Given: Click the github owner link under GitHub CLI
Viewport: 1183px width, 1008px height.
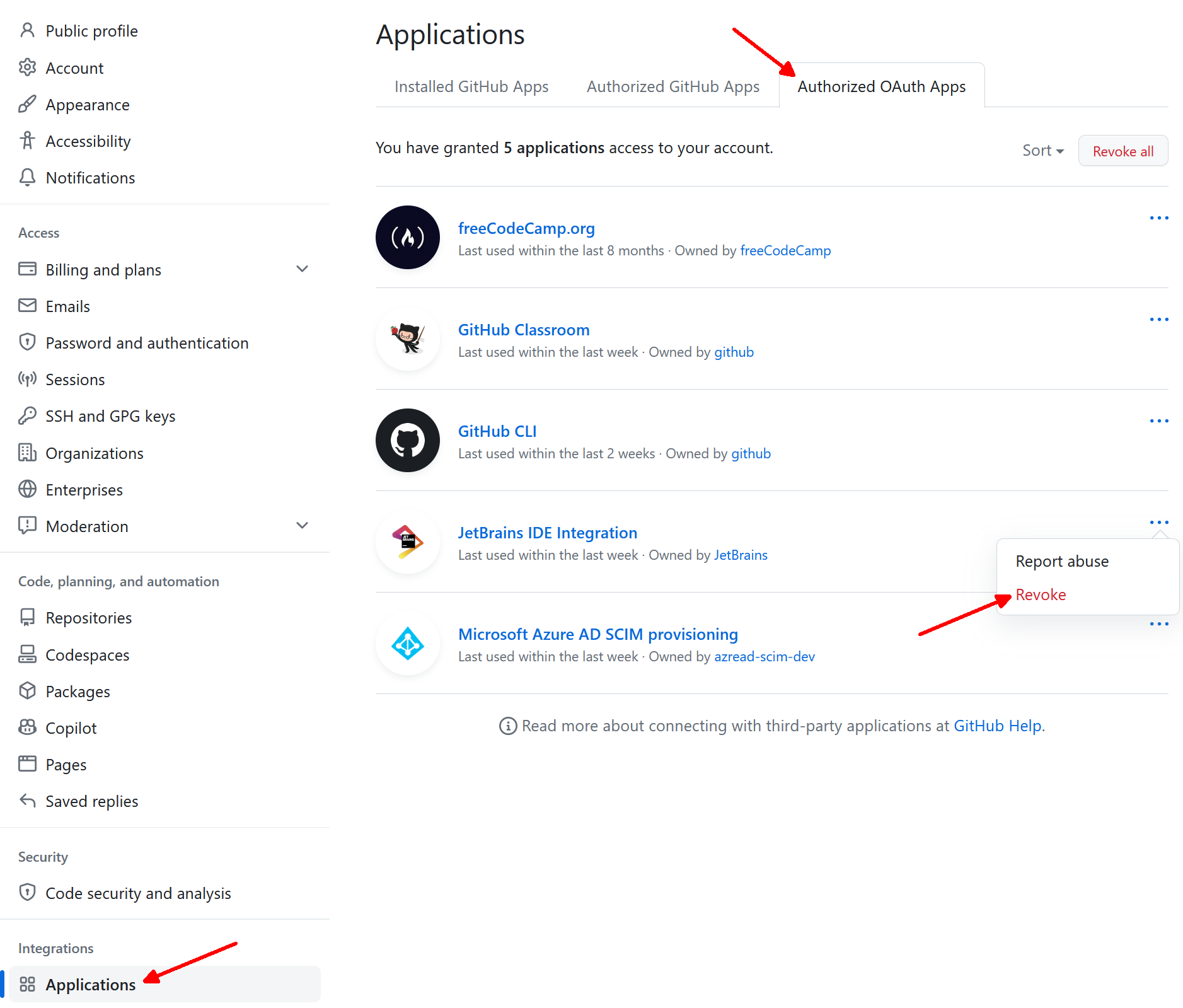Looking at the screenshot, I should [x=751, y=453].
